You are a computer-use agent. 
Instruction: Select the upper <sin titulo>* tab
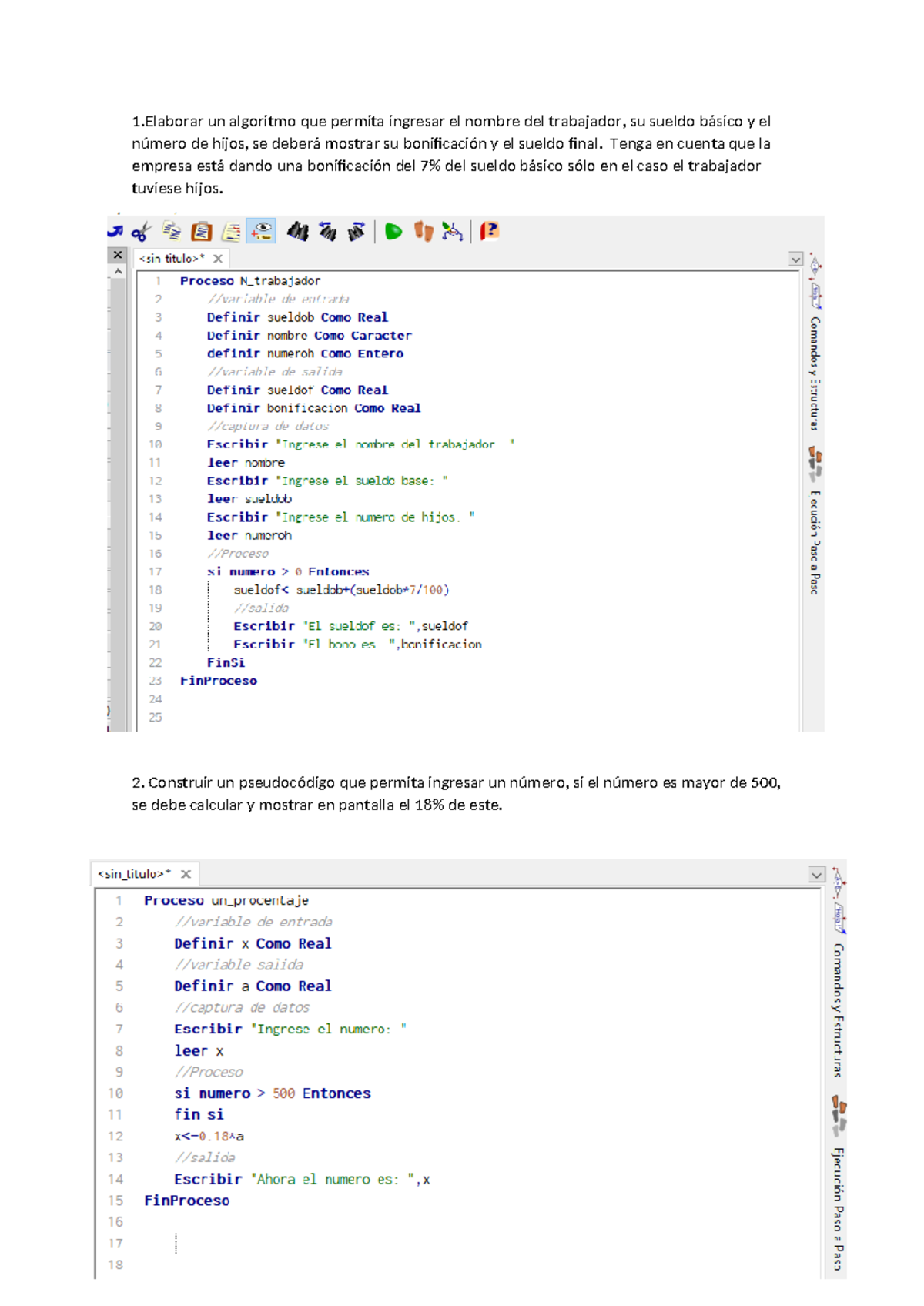point(172,259)
